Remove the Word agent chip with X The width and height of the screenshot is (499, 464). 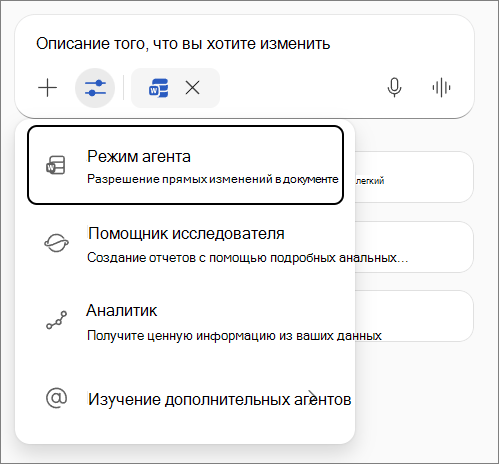coord(192,88)
